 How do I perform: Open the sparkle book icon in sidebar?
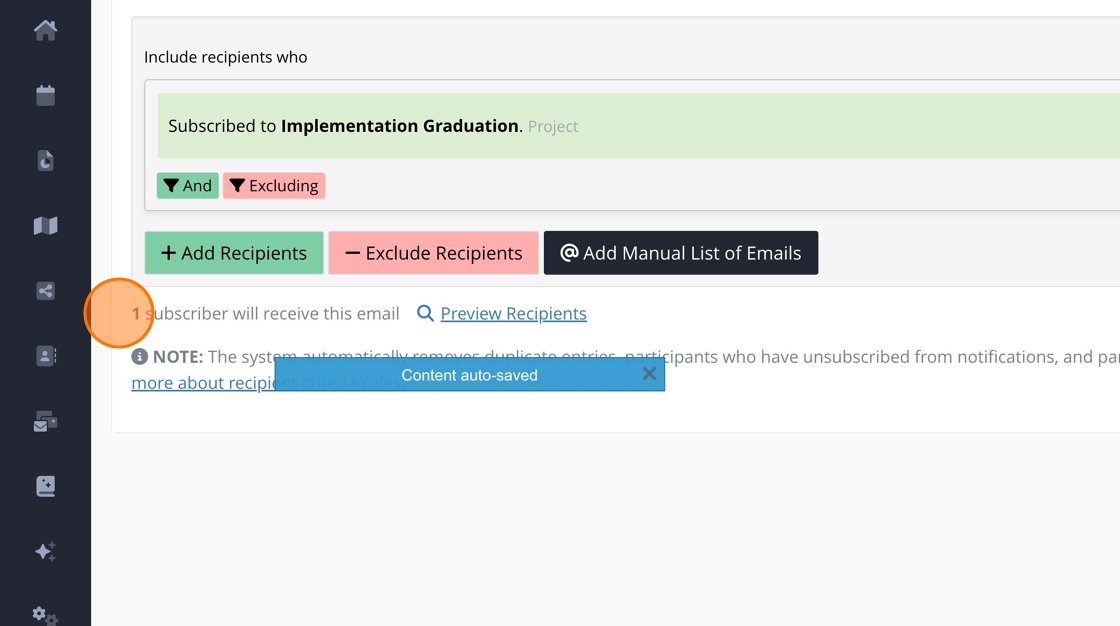pyautogui.click(x=45, y=486)
